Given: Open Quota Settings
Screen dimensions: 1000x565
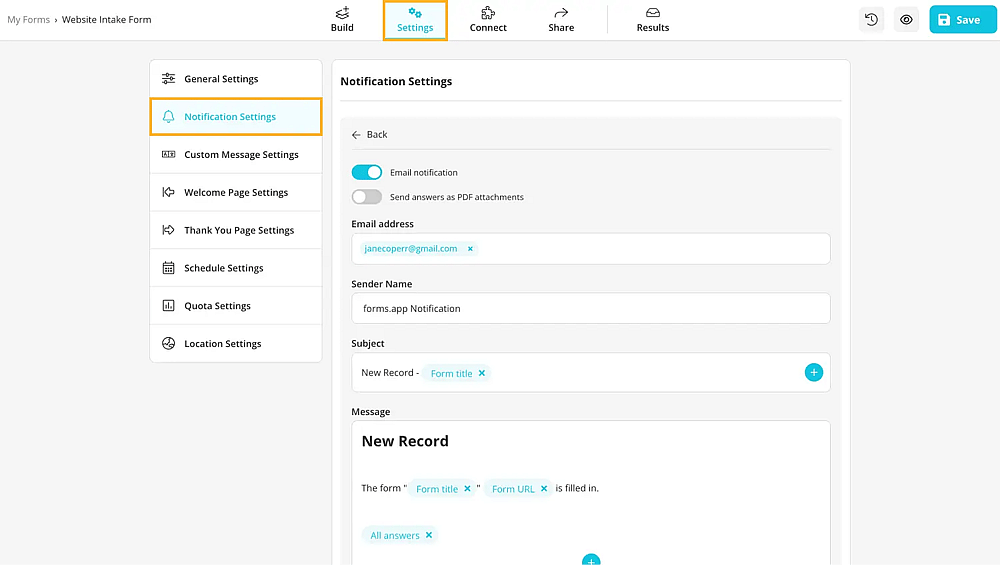Looking at the screenshot, I should [x=236, y=305].
